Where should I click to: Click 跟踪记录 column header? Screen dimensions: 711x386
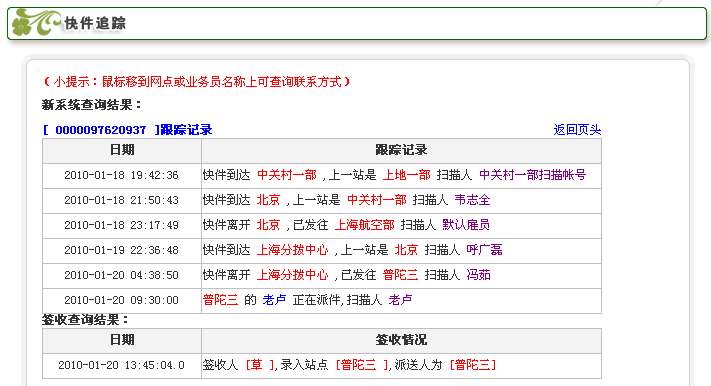[x=401, y=150]
